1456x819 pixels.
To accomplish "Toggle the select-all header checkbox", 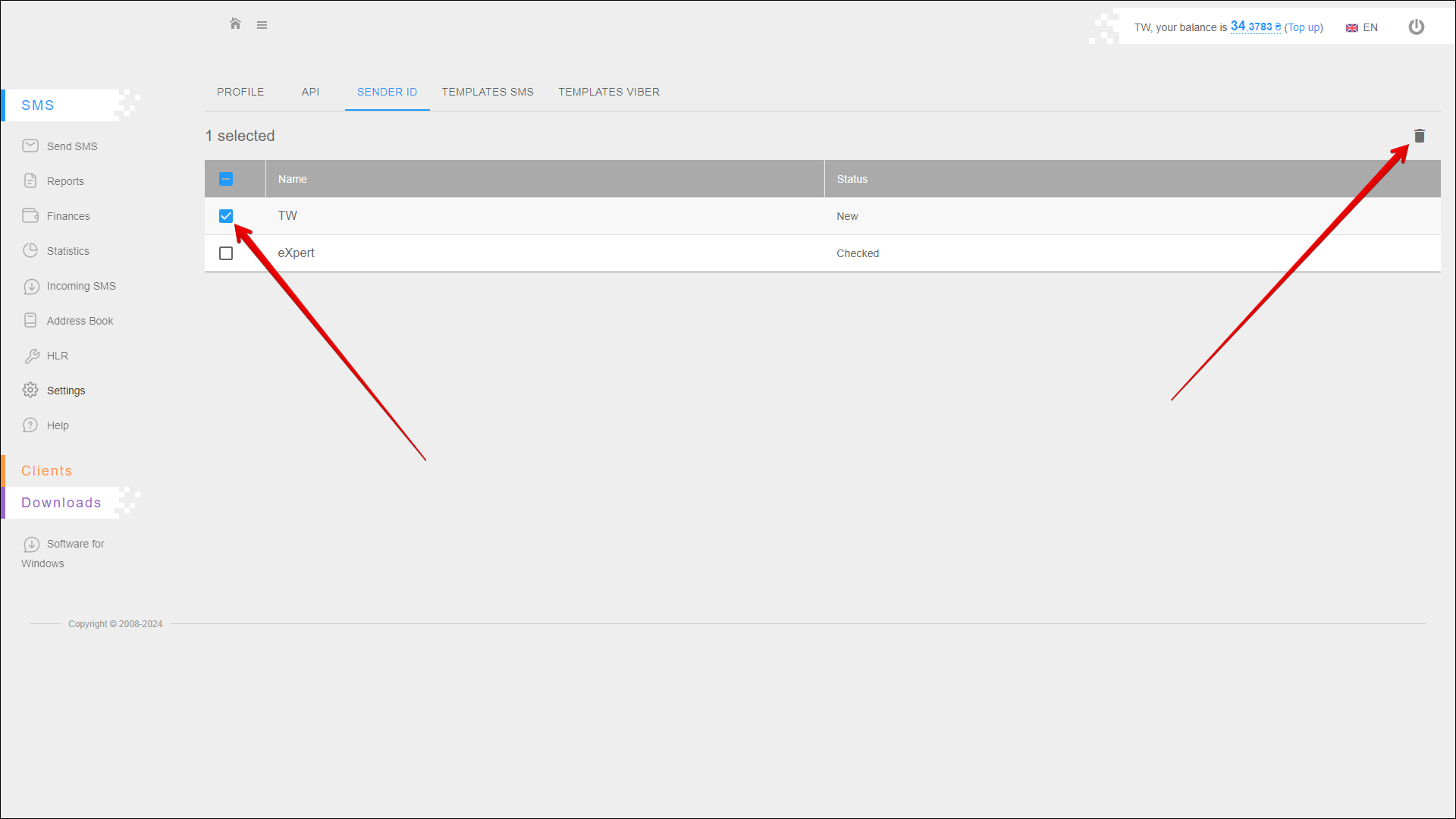I will click(x=226, y=179).
